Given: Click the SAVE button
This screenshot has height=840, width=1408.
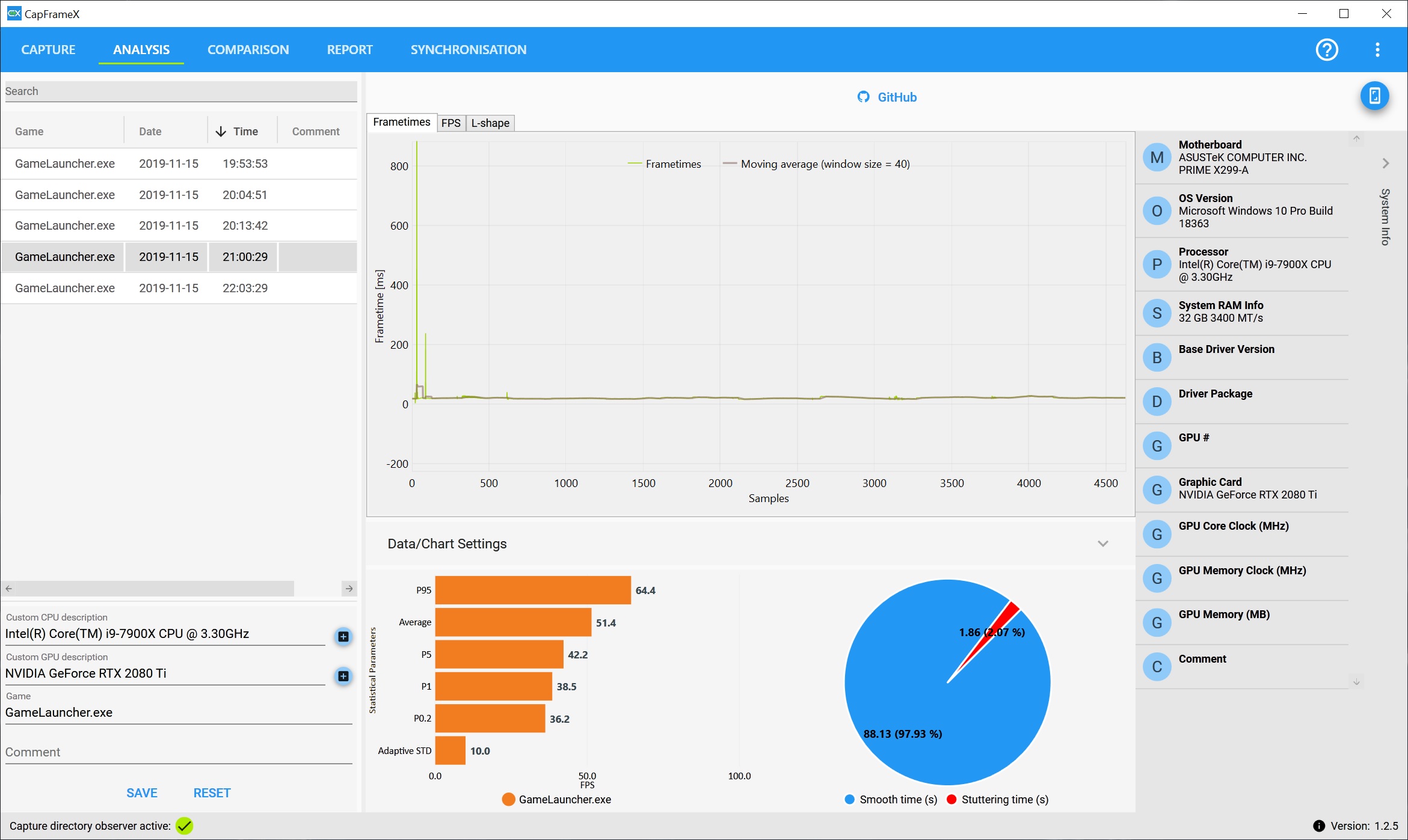Looking at the screenshot, I should click(x=142, y=792).
